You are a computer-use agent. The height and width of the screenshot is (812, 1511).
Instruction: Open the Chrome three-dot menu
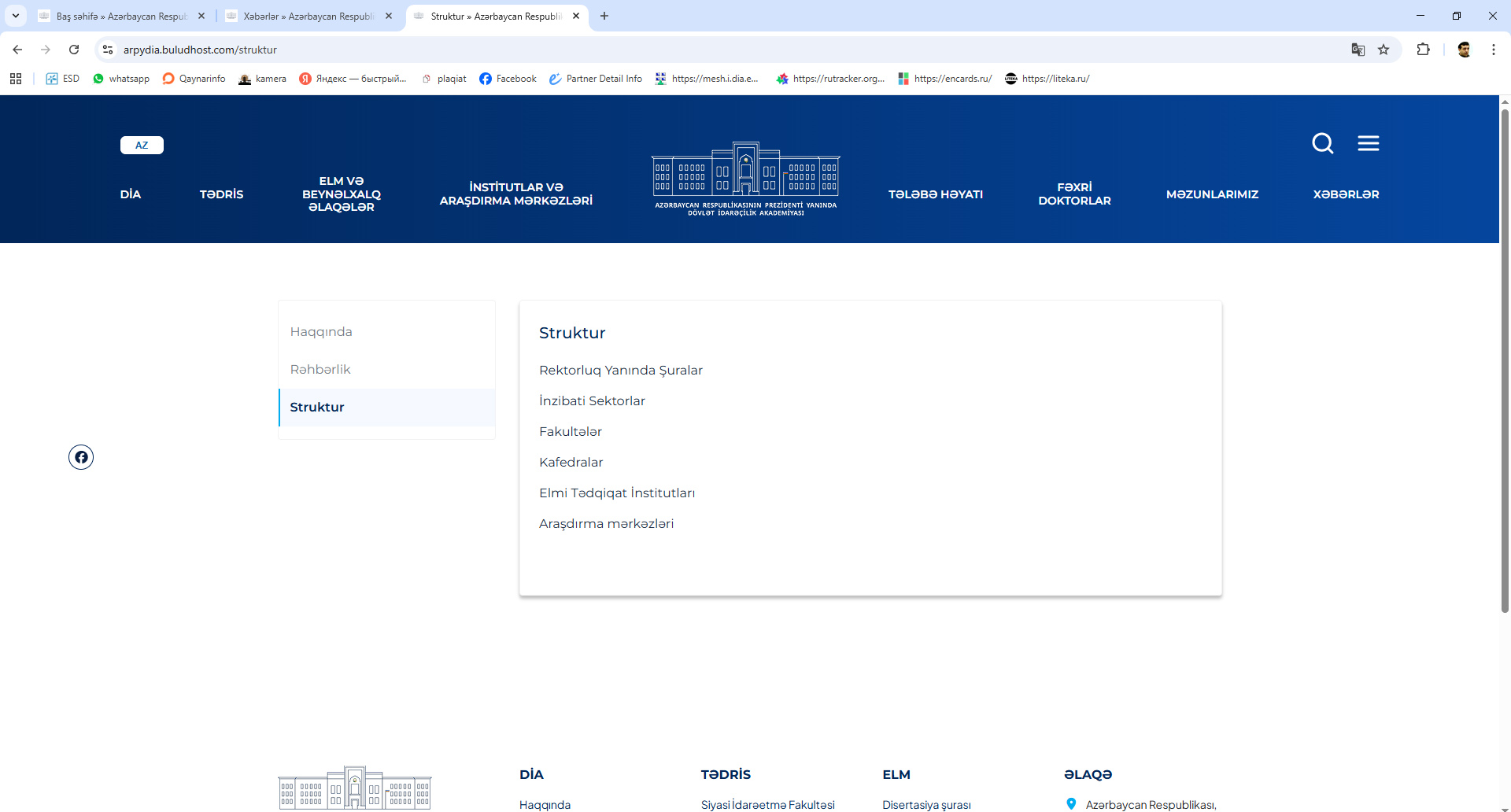point(1494,50)
